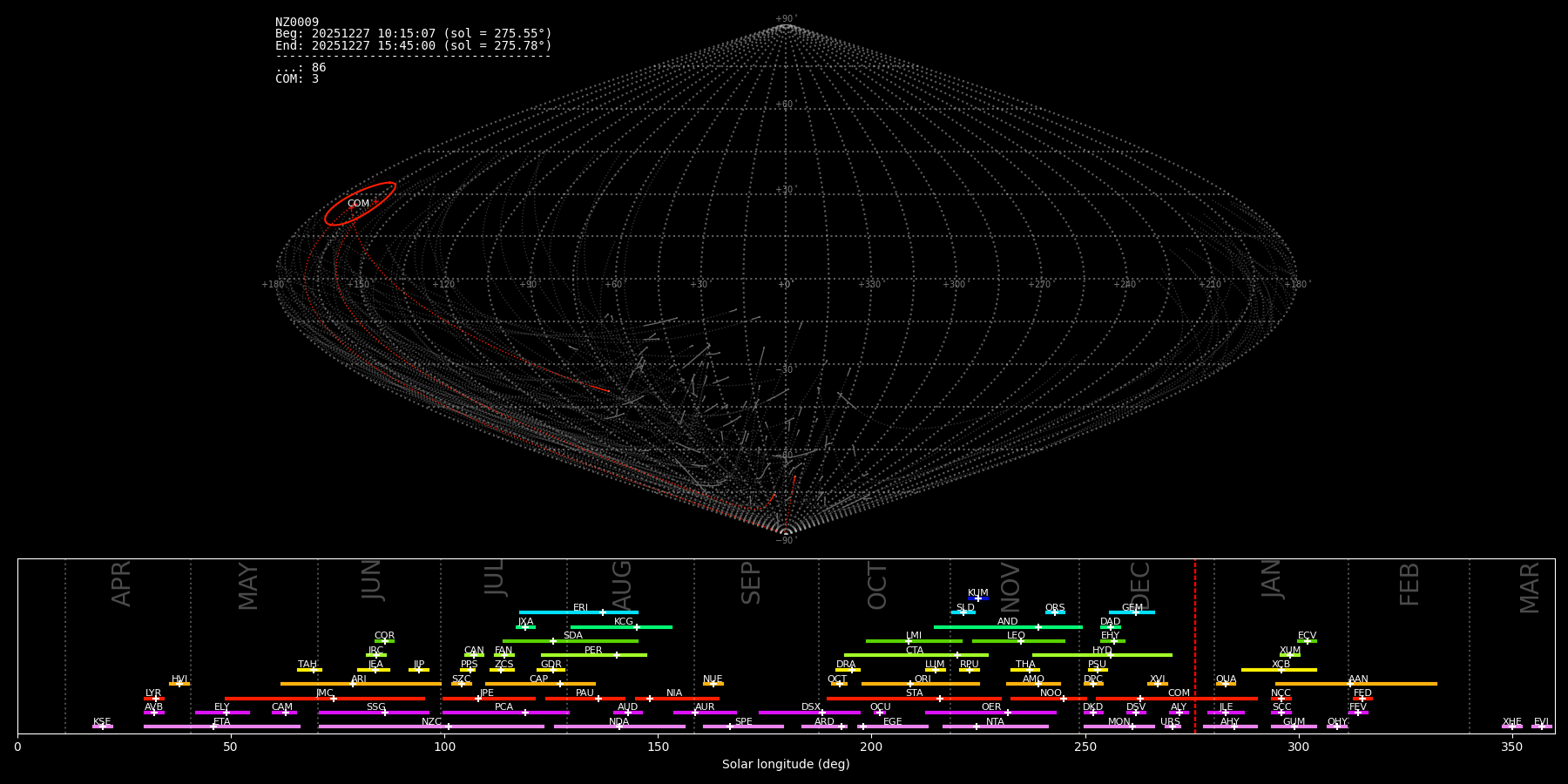The height and width of the screenshot is (784, 1568).
Task: Click the End: 20251227 15:45:00 line
Action: pyautogui.click(x=414, y=45)
